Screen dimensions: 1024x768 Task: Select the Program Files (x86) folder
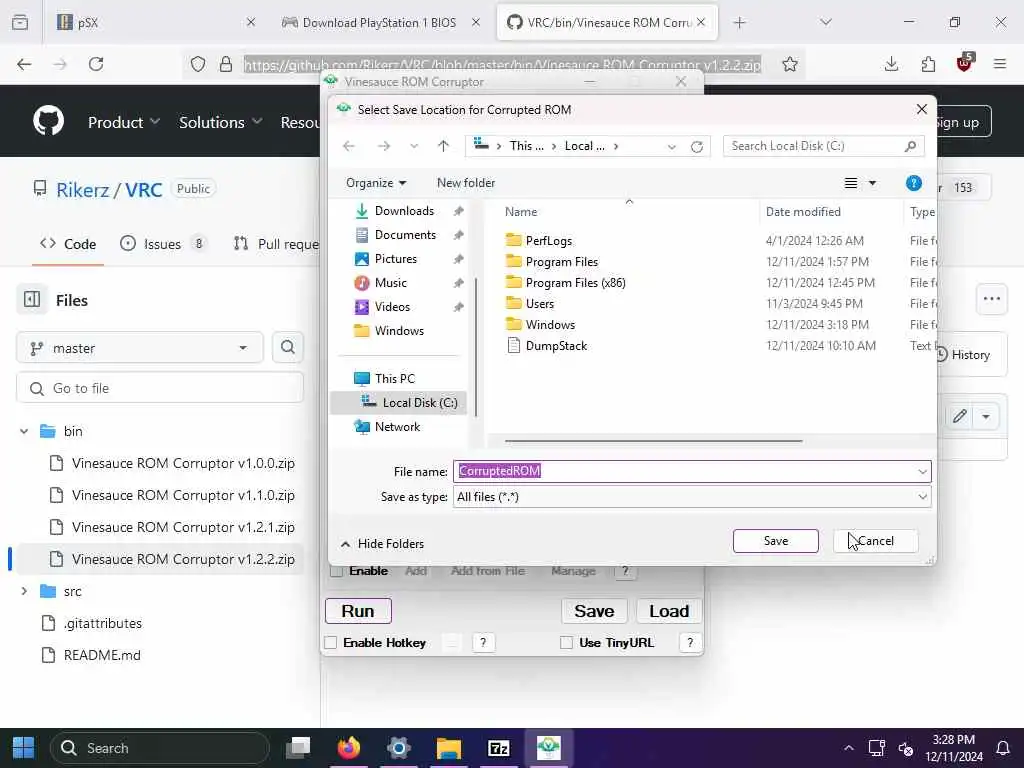tap(575, 283)
